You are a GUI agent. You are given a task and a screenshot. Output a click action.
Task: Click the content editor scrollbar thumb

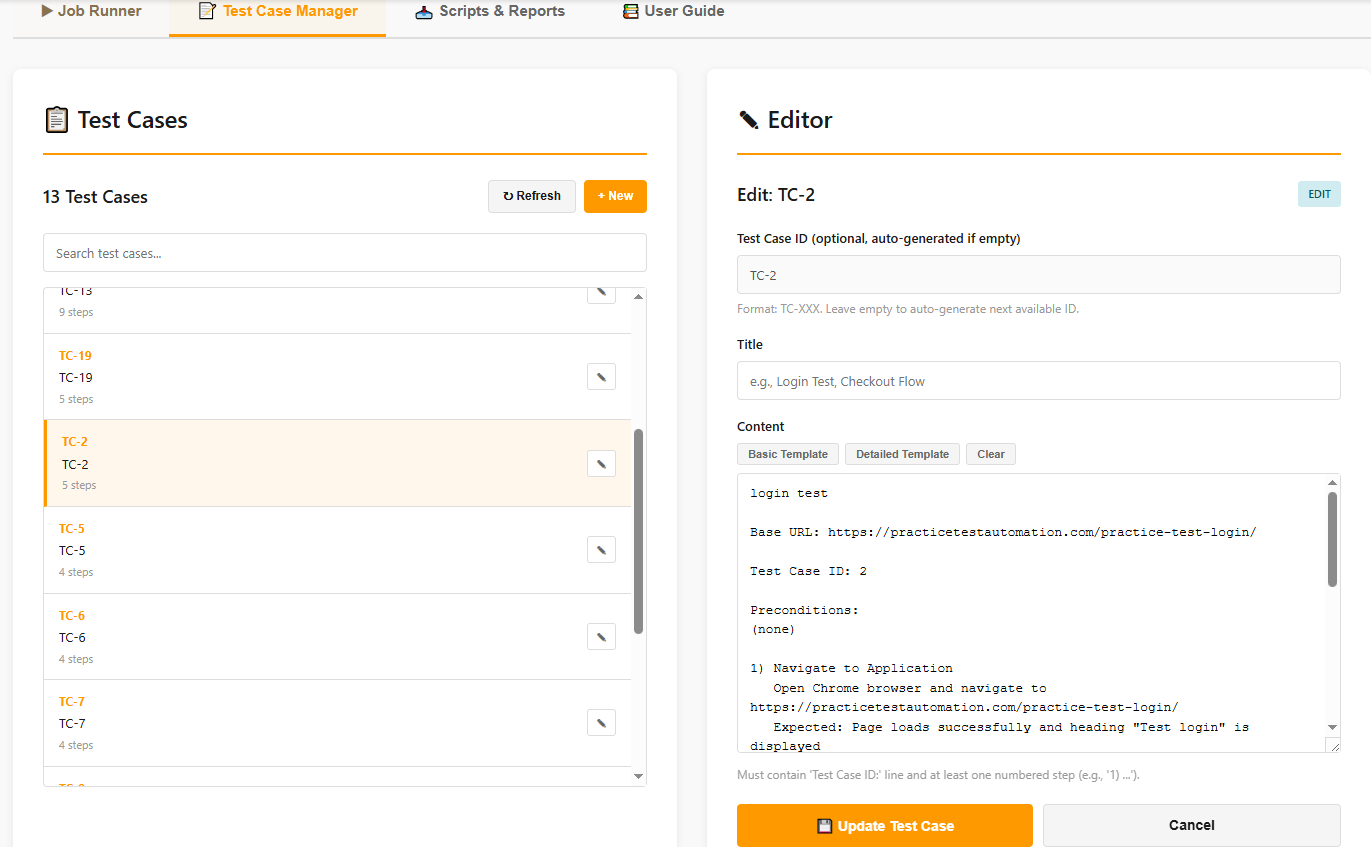(x=1332, y=539)
